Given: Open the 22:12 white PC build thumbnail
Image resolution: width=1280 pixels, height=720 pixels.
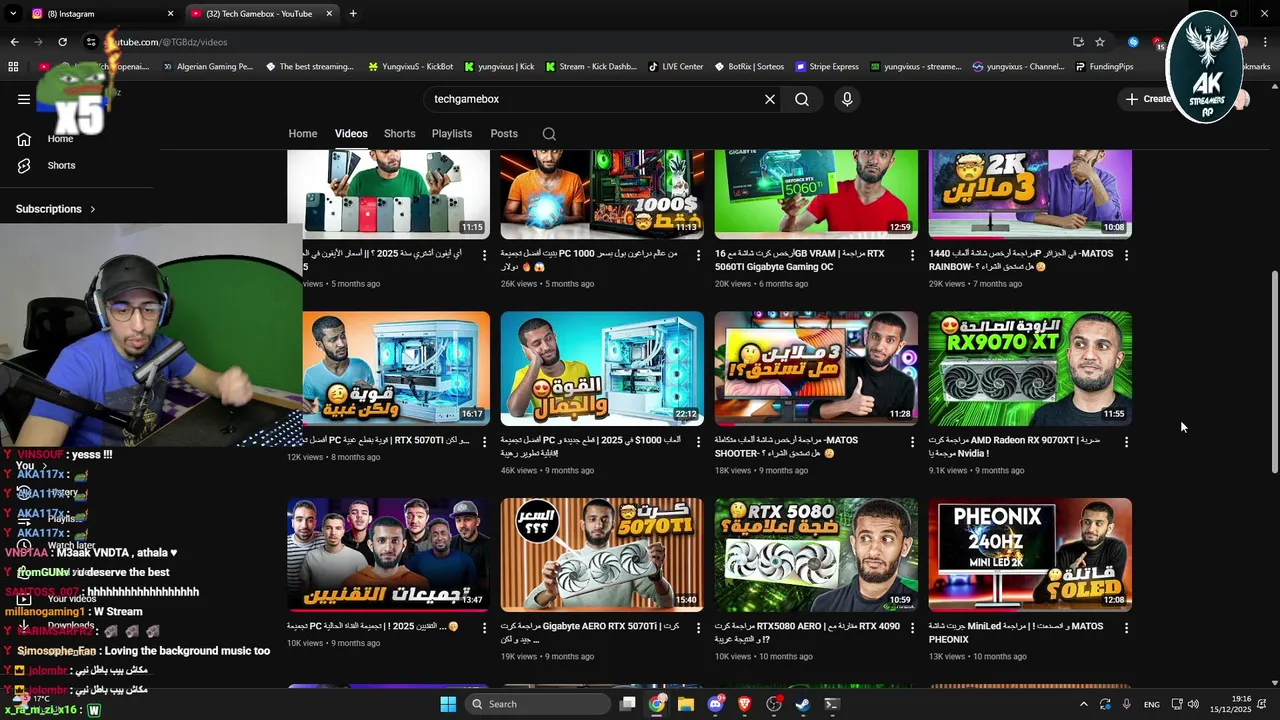Looking at the screenshot, I should point(602,368).
